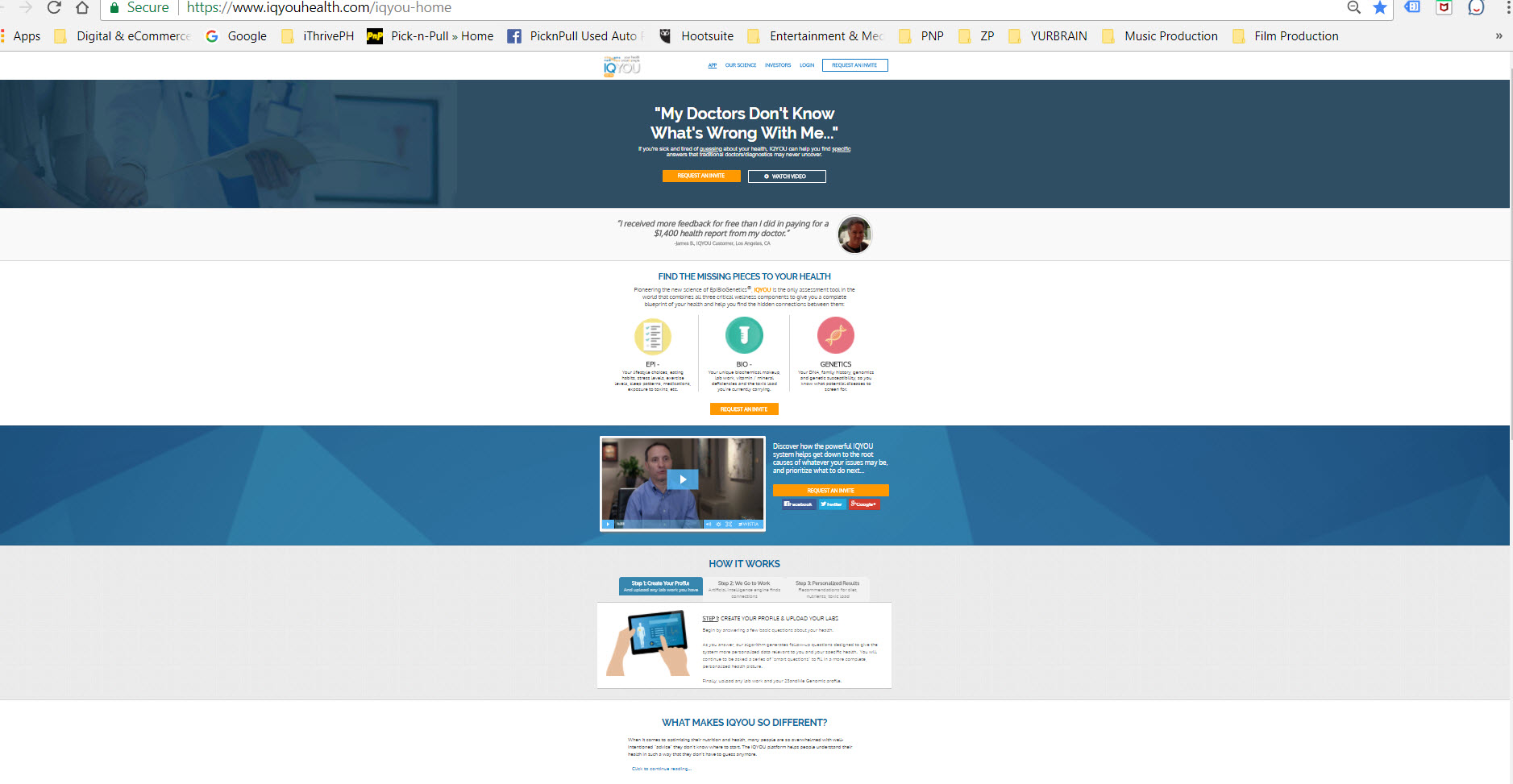Image resolution: width=1513 pixels, height=784 pixels.
Task: Click the McAfee extension icon
Action: [1444, 8]
